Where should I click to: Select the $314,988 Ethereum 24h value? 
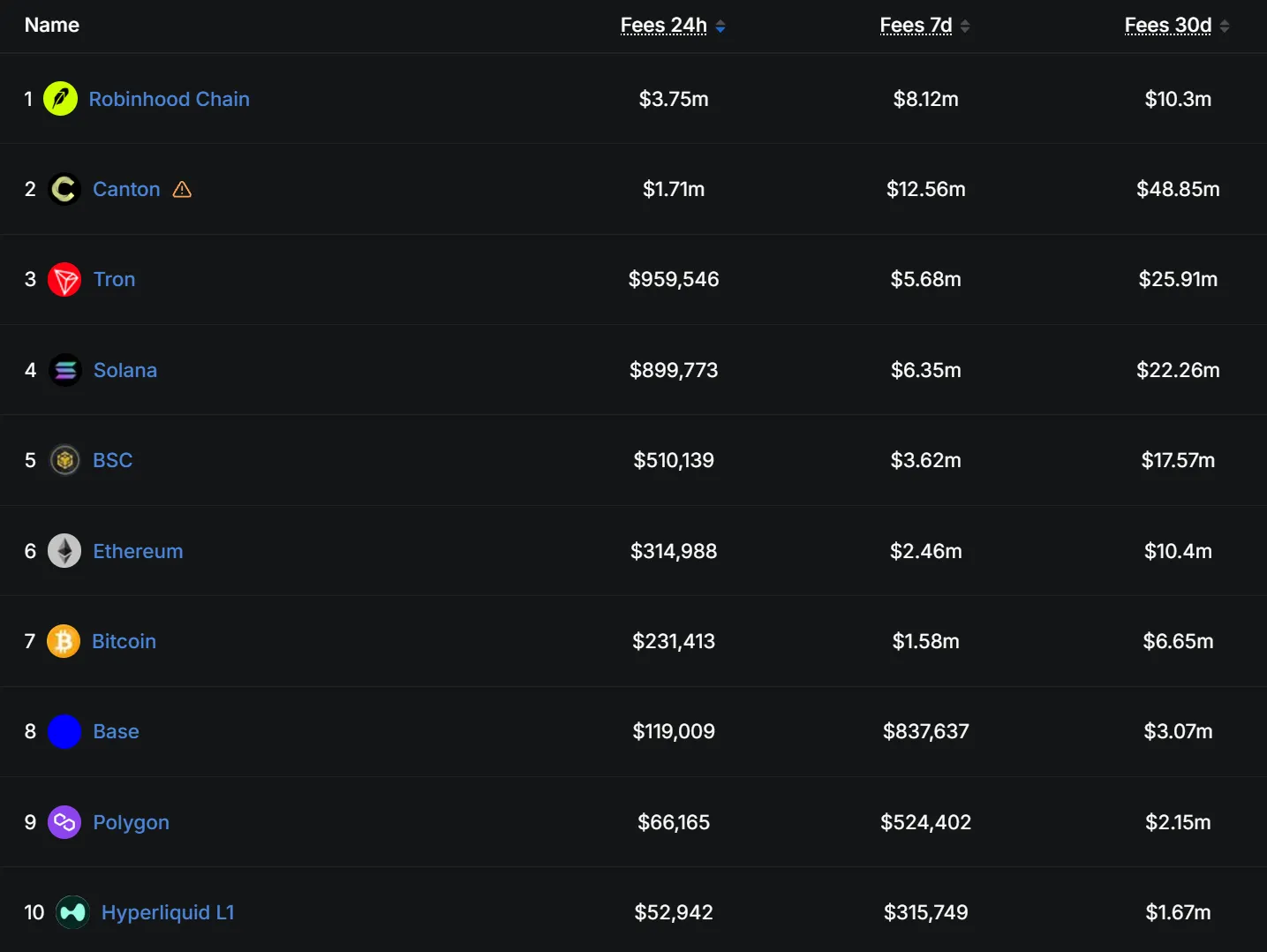pos(674,551)
